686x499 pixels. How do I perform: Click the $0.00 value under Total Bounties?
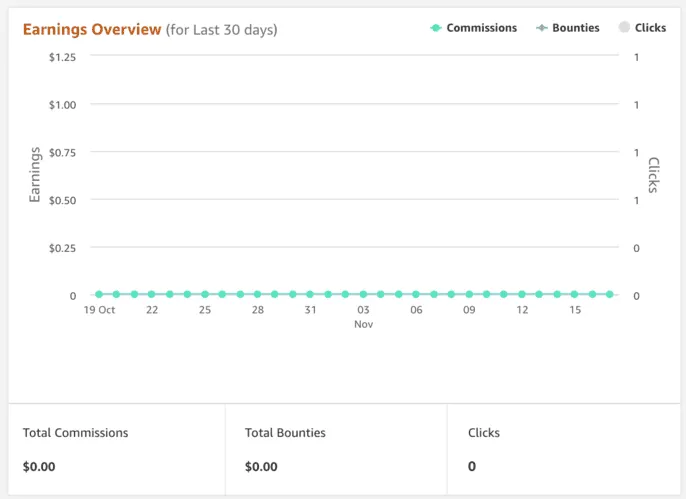click(261, 467)
